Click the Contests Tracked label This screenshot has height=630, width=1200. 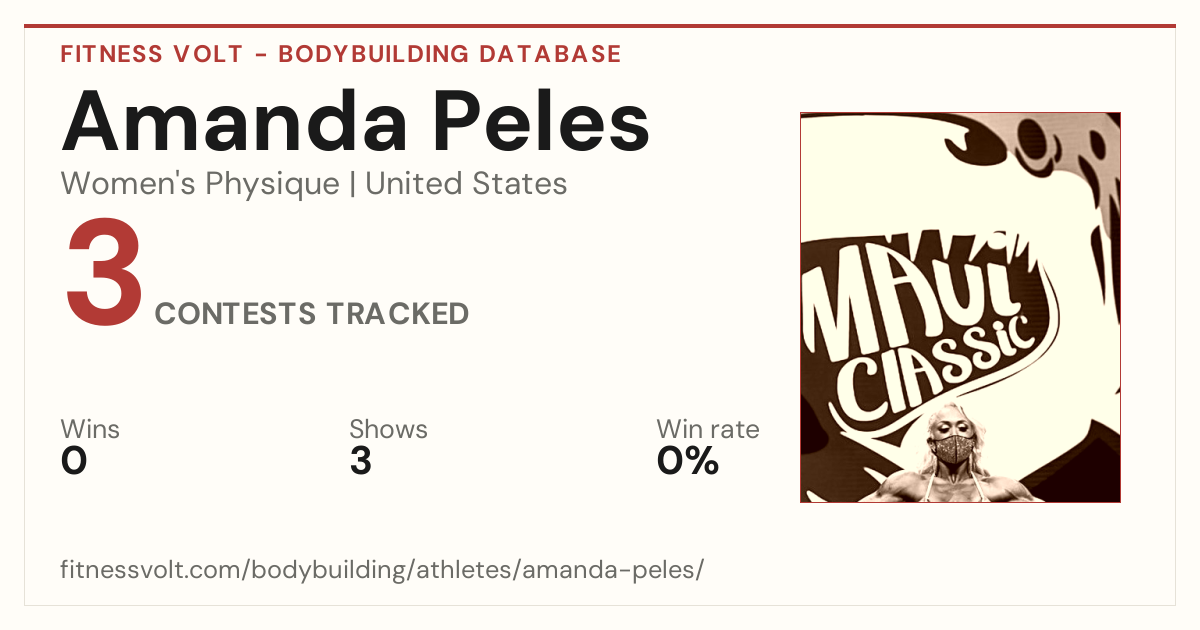click(x=312, y=314)
